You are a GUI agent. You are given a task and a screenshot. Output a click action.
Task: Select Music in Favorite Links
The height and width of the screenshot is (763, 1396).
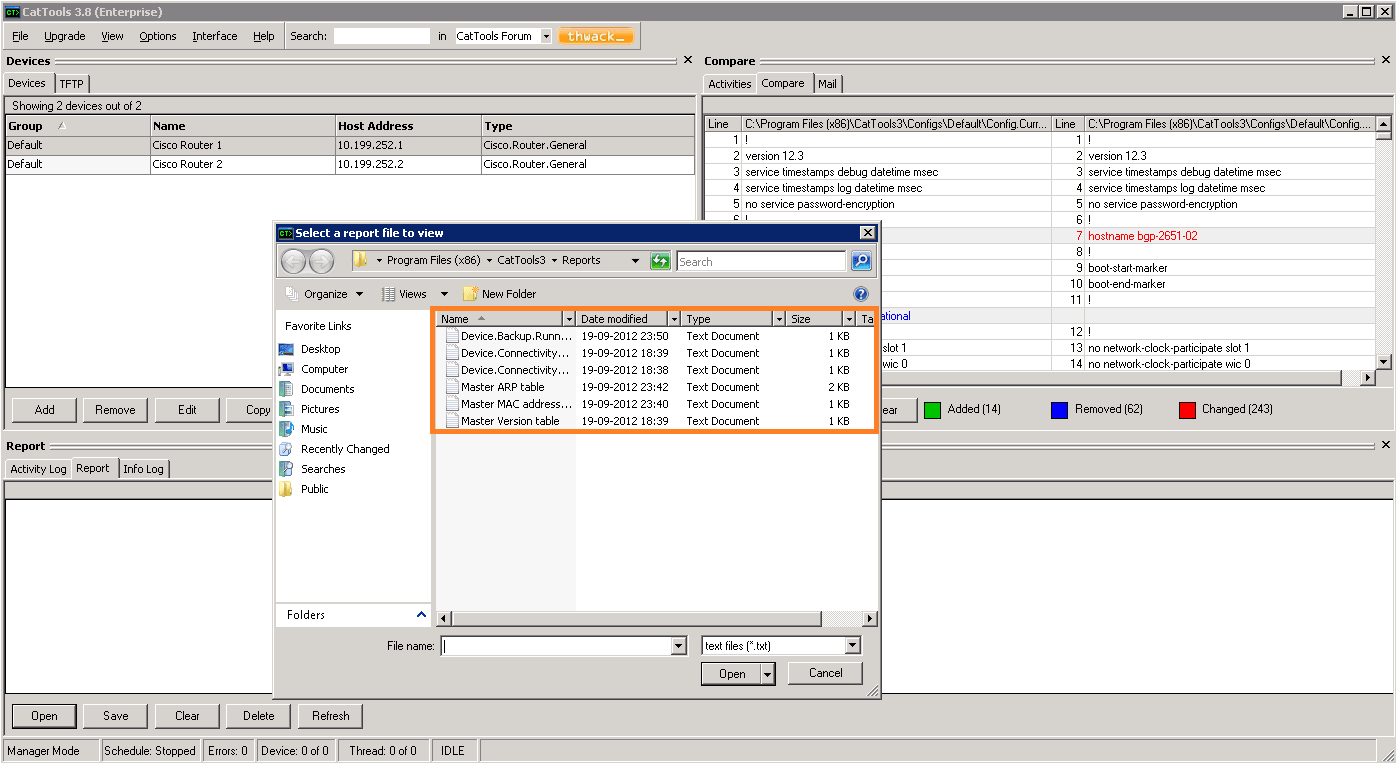304,429
